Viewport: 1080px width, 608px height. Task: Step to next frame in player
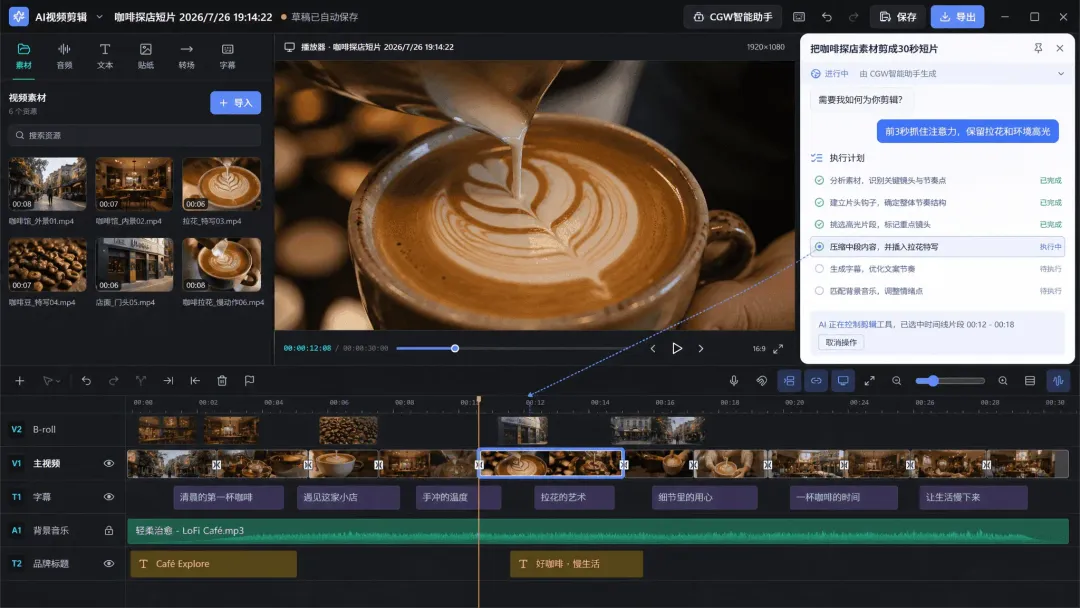pyautogui.click(x=701, y=348)
